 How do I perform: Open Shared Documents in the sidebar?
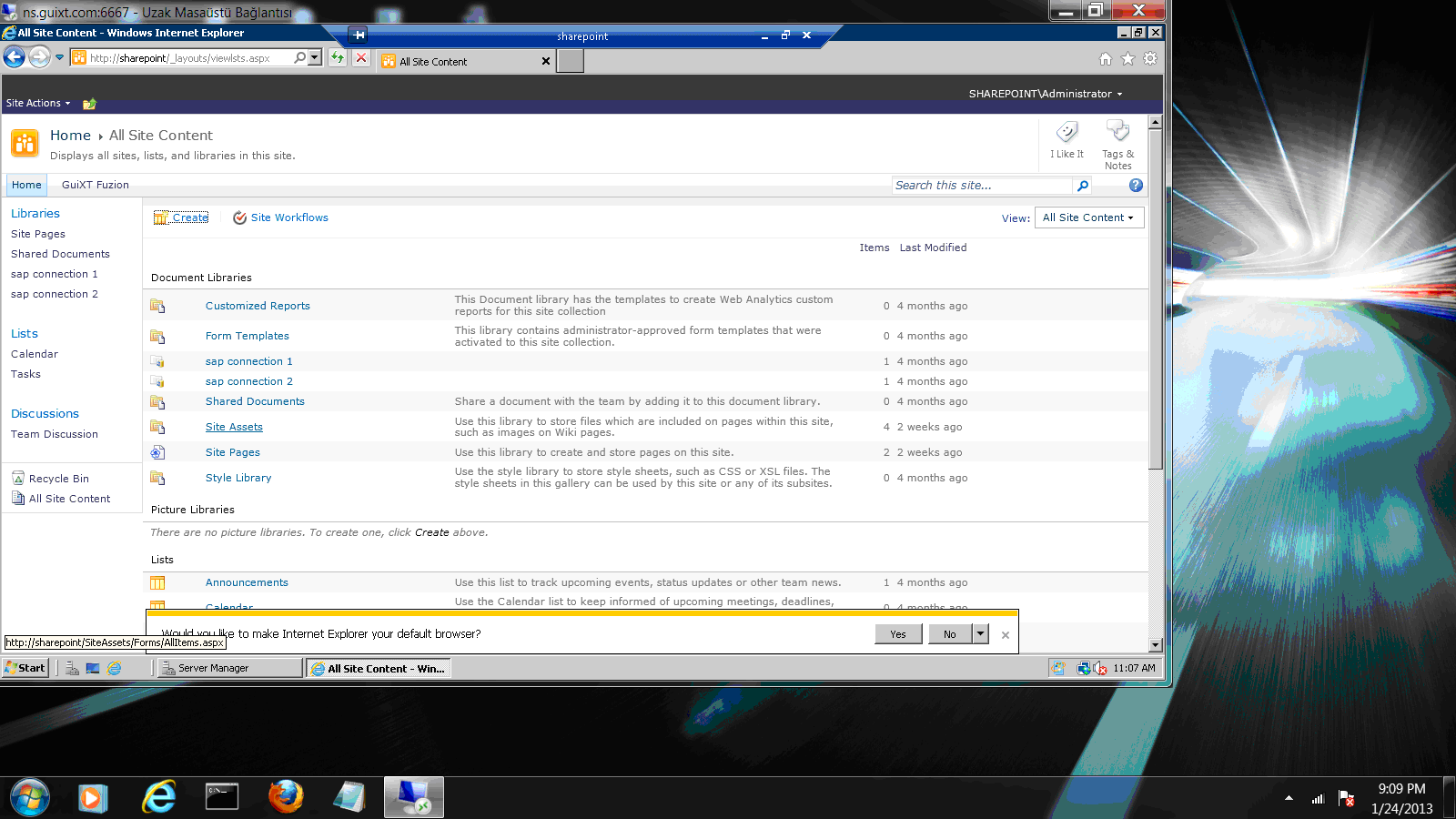point(60,254)
